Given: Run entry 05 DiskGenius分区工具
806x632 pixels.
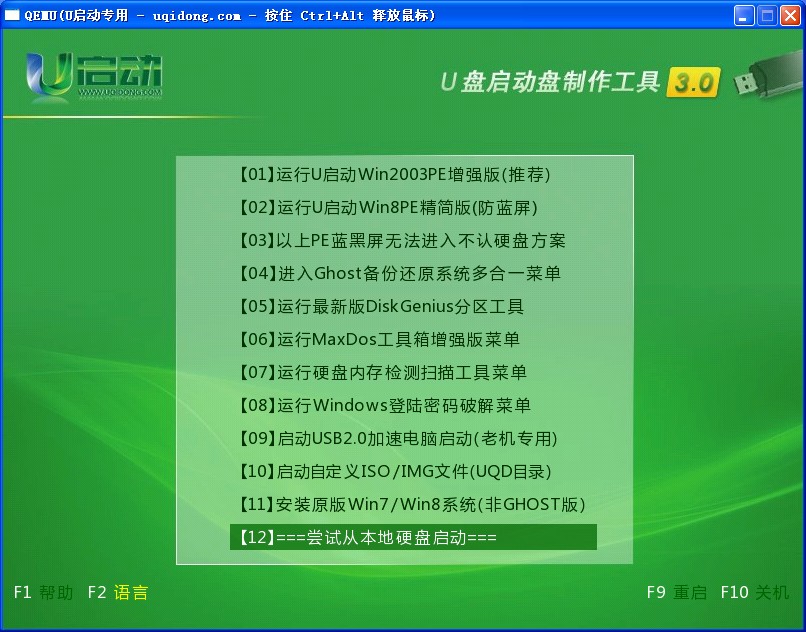Looking at the screenshot, I should click(381, 306).
